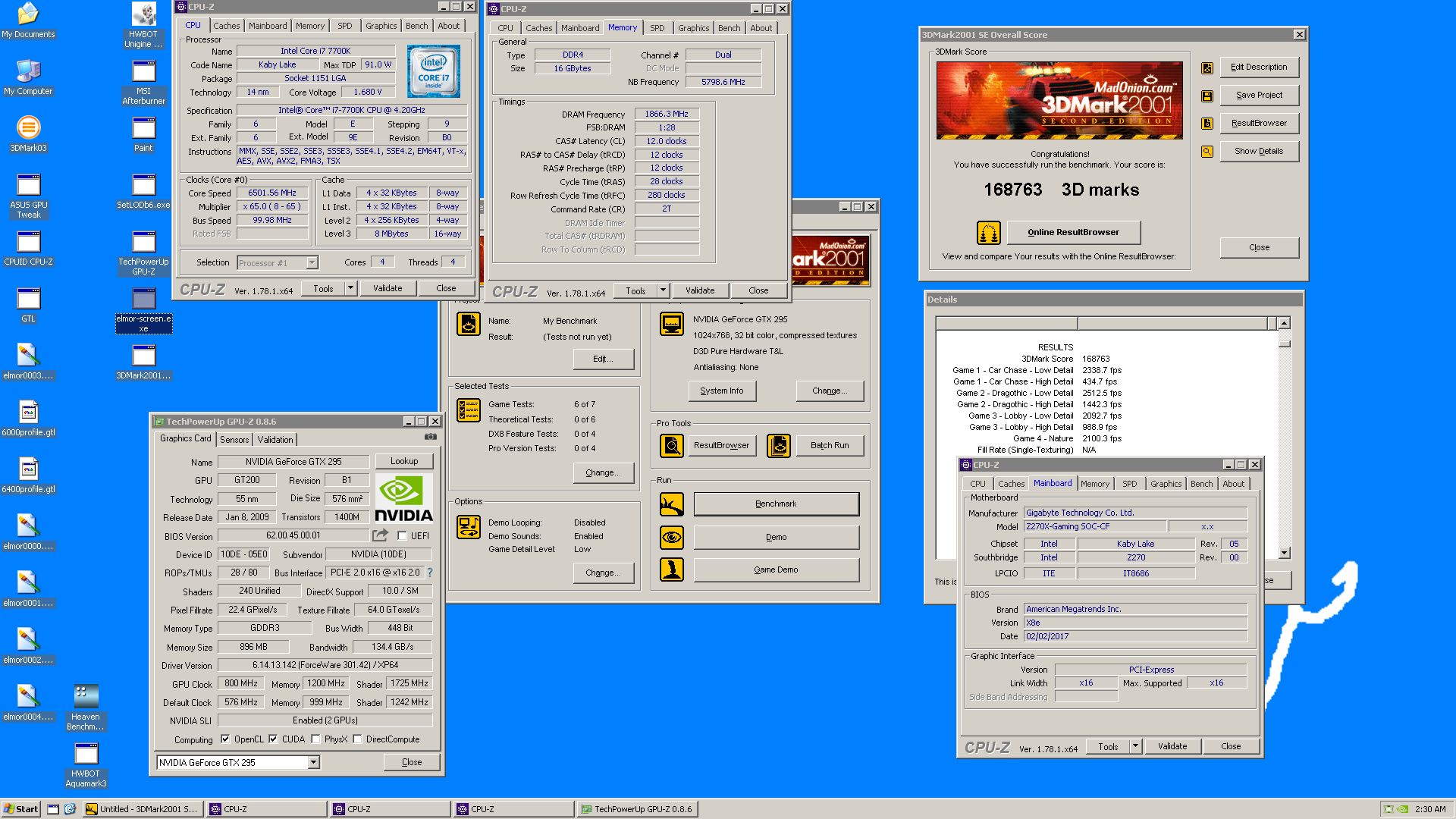Launch HWBOT Aquamark3 desktop shortcut
Image resolution: width=1456 pixels, height=819 pixels.
[x=86, y=765]
